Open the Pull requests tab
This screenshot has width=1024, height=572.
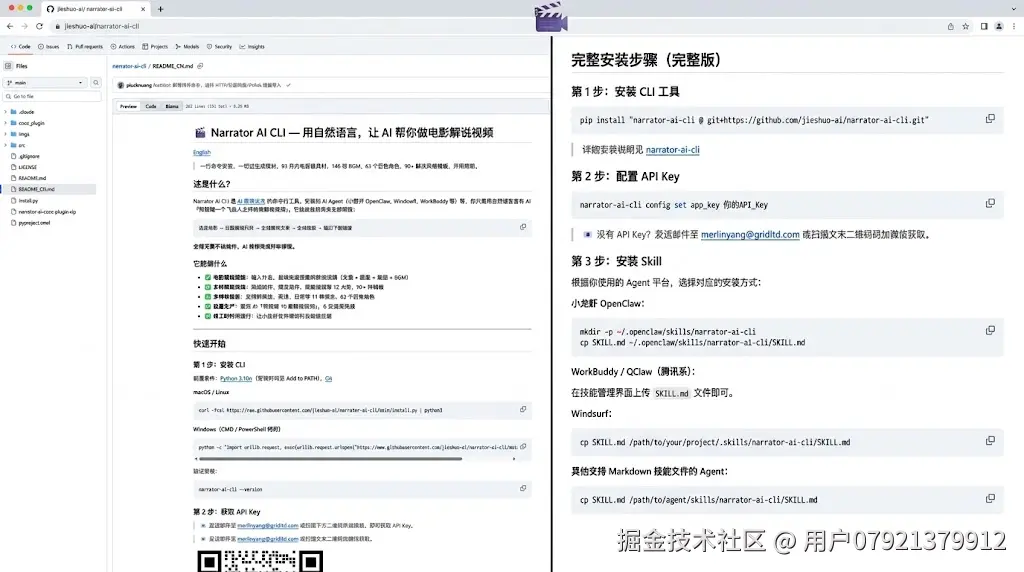85,47
